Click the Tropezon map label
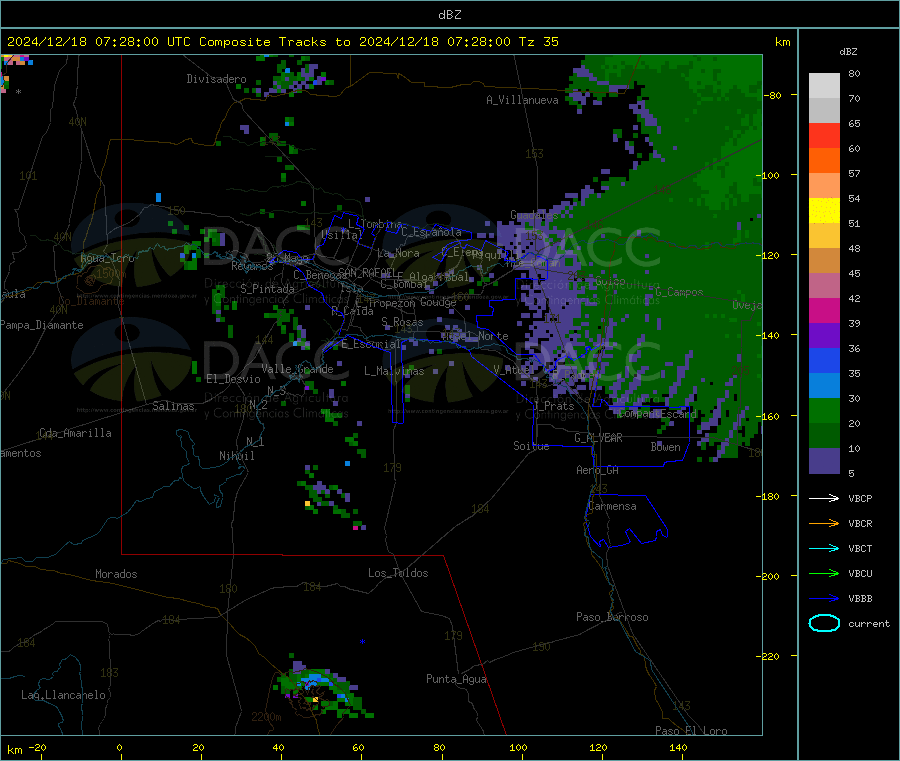 tap(391, 302)
